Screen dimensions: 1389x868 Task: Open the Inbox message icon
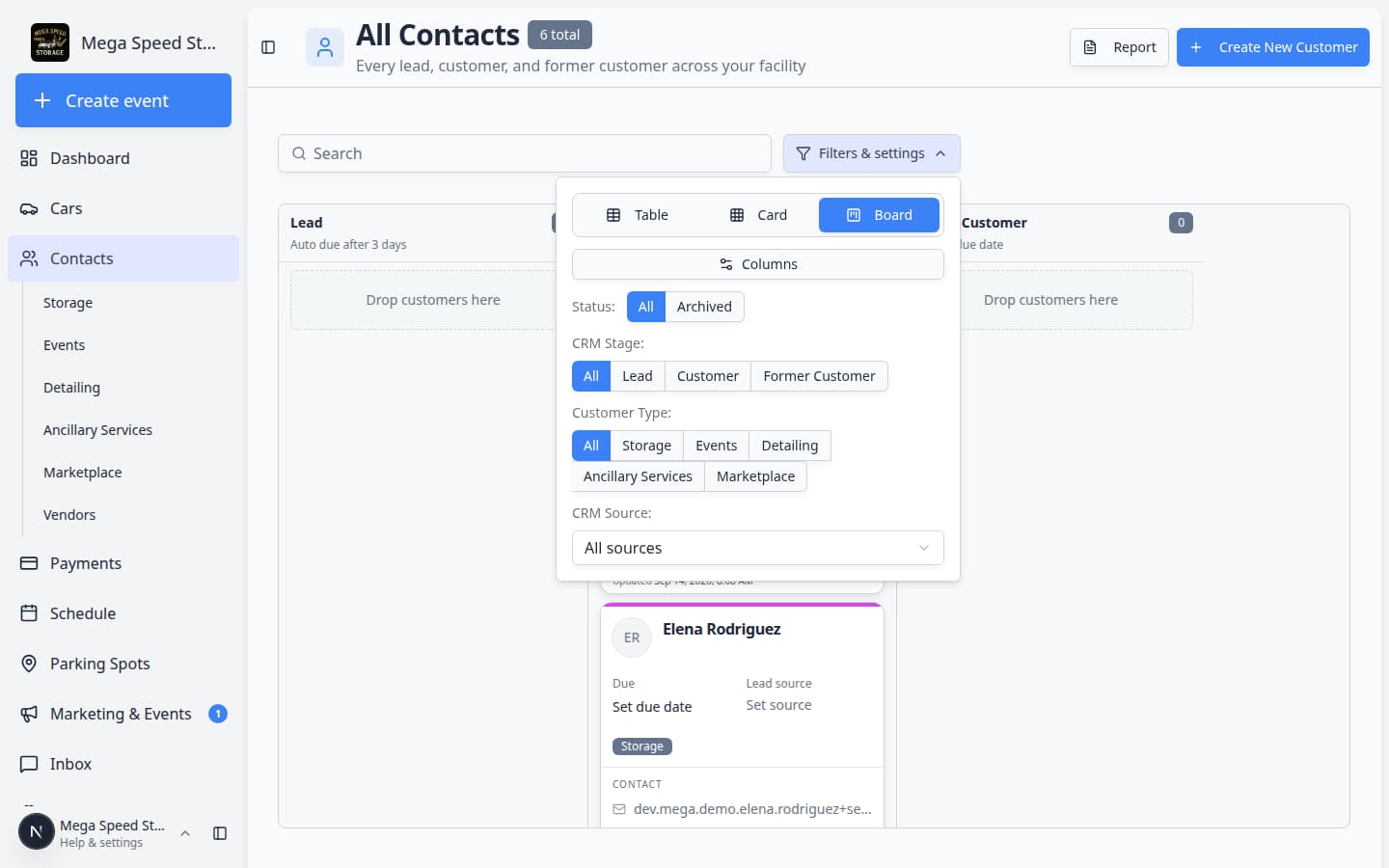[29, 764]
